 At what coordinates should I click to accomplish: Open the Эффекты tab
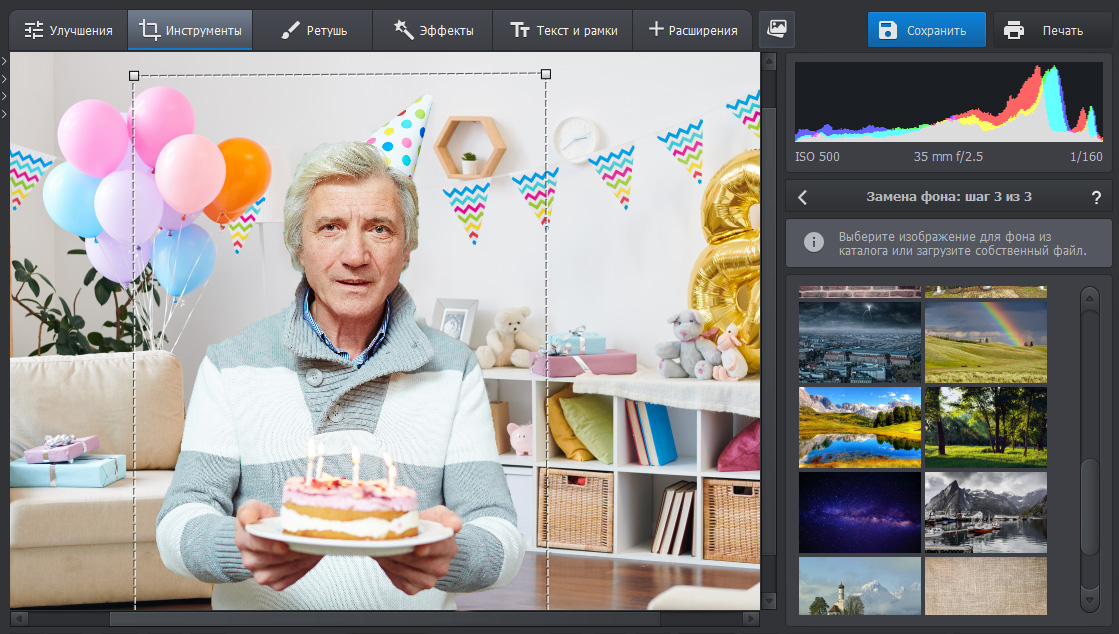point(431,30)
